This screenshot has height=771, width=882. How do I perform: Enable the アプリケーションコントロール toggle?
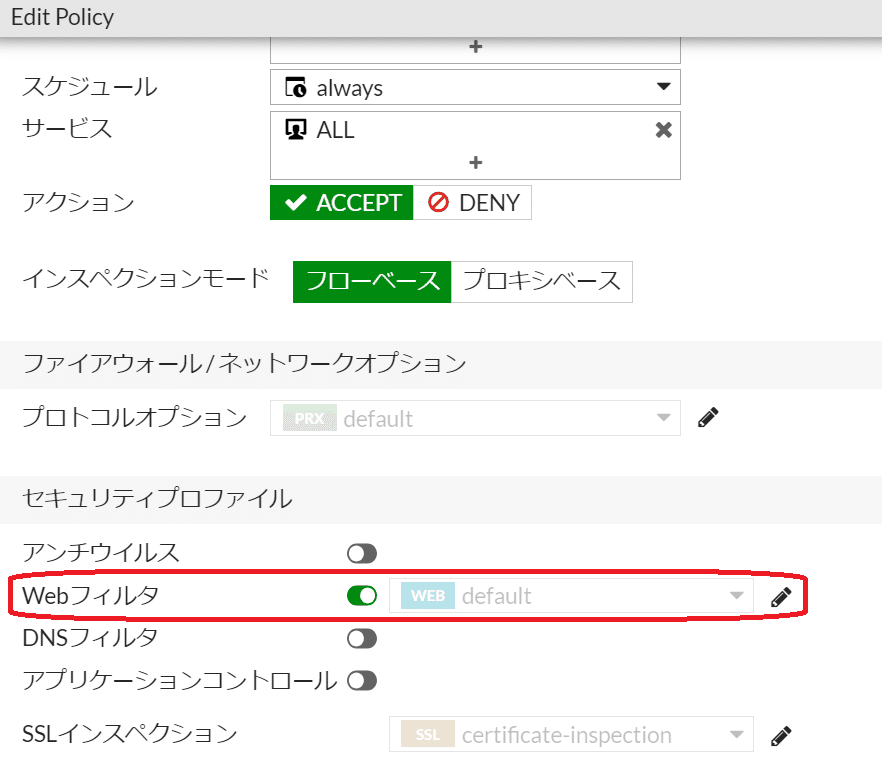(362, 681)
